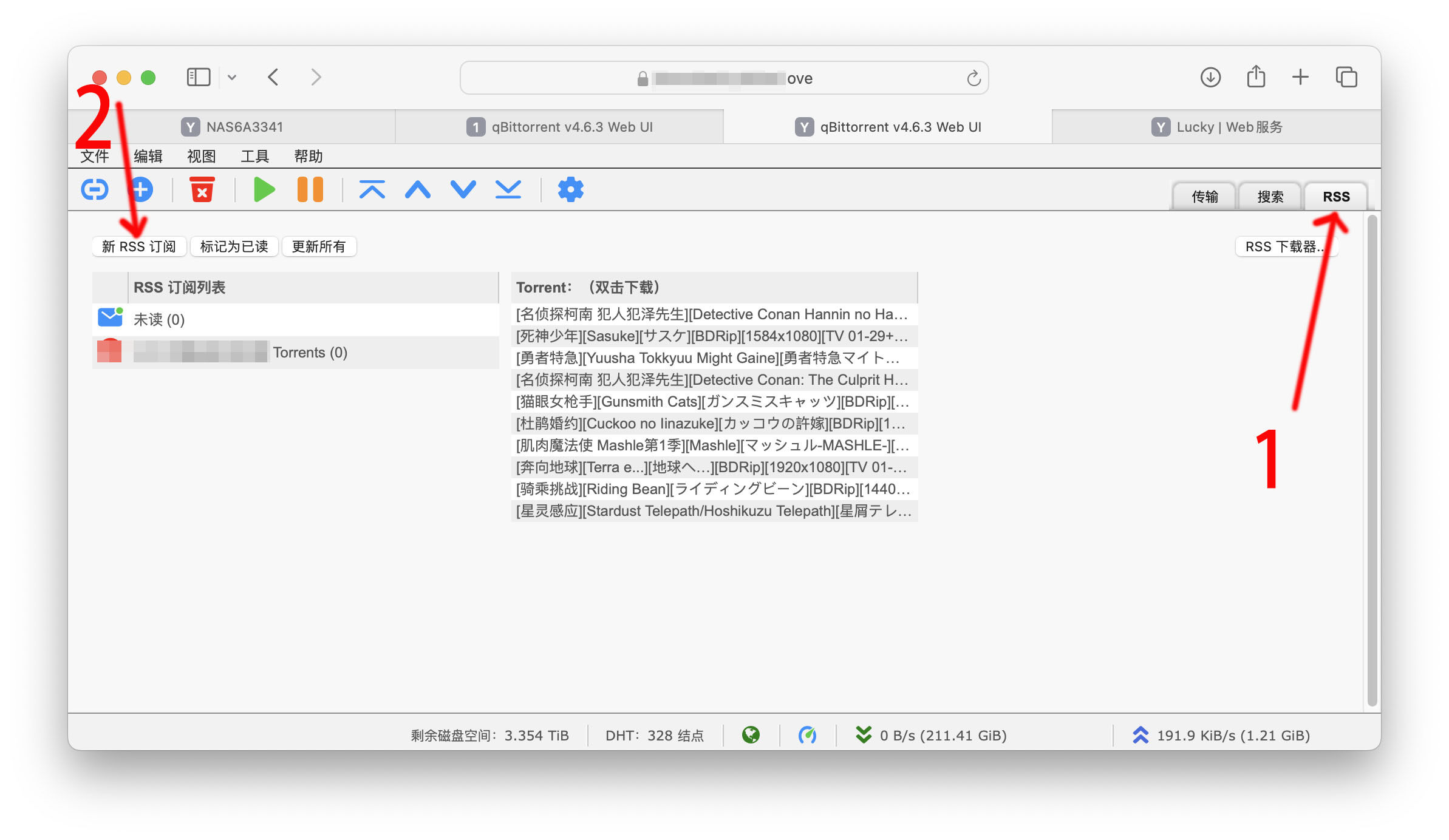Select the 未读 (0) feed row
Image resolution: width=1449 pixels, height=840 pixels.
[296, 319]
